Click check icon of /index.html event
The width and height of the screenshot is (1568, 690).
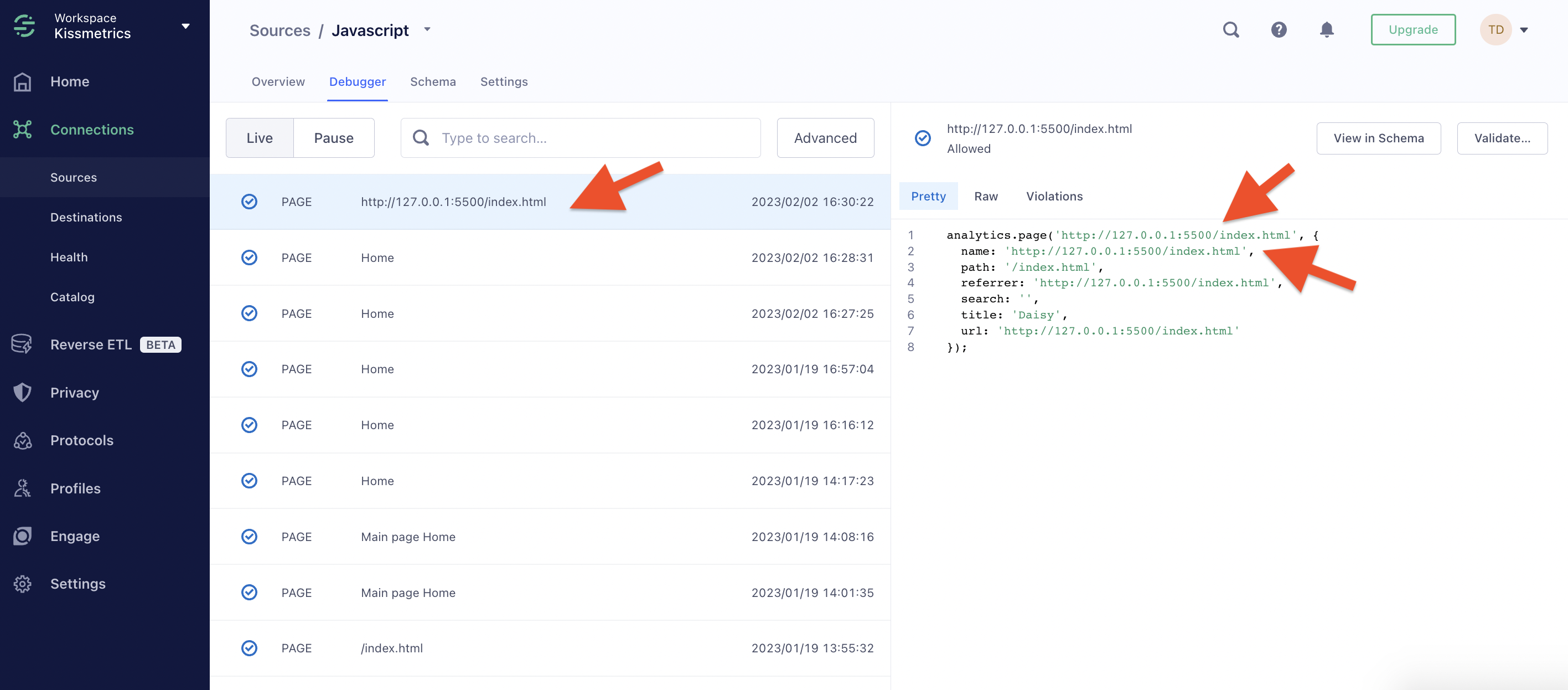tap(249, 648)
